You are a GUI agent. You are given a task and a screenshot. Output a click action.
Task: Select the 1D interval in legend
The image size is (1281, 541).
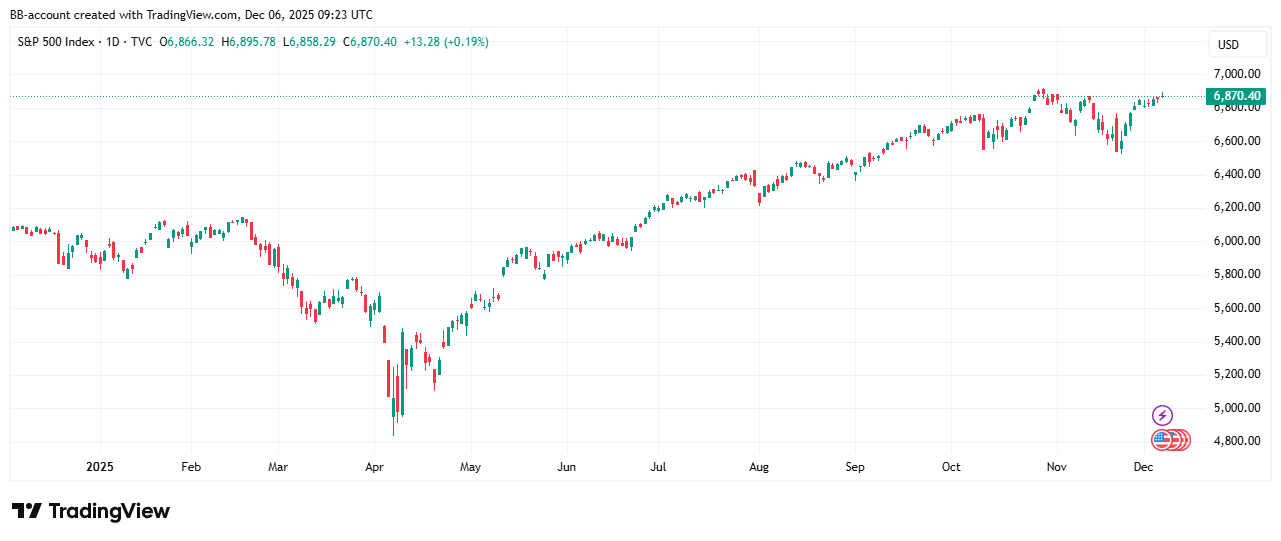pyautogui.click(x=115, y=42)
